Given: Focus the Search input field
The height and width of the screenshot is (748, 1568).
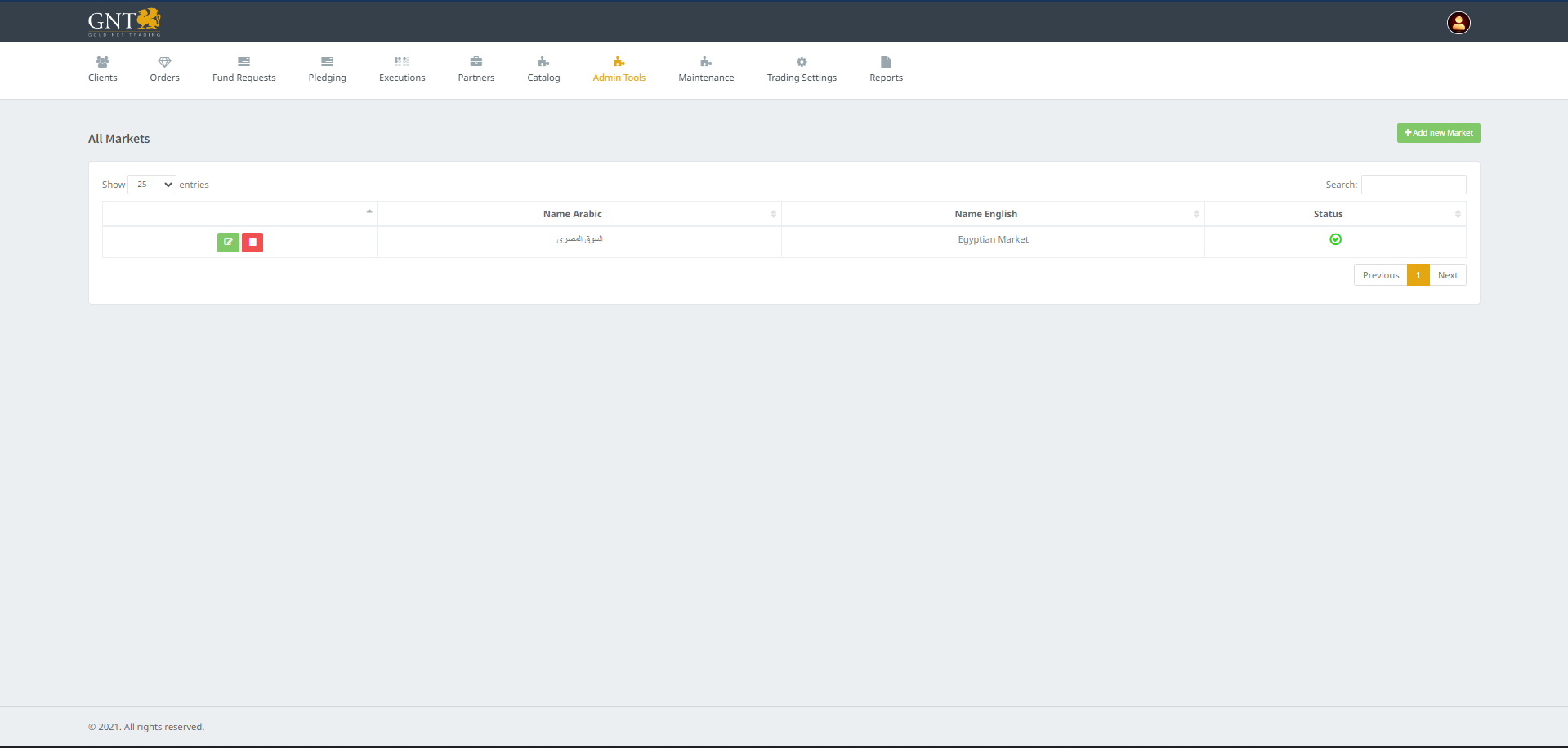Looking at the screenshot, I should pos(1413,185).
